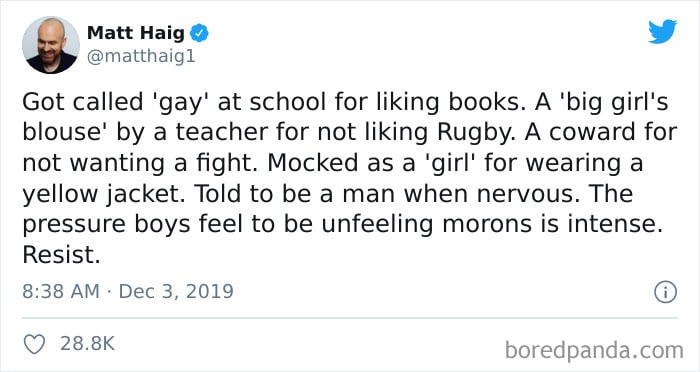Image resolution: width=700 pixels, height=372 pixels.
Task: Click the word 'yellow' in the tweet
Action: 61,195
